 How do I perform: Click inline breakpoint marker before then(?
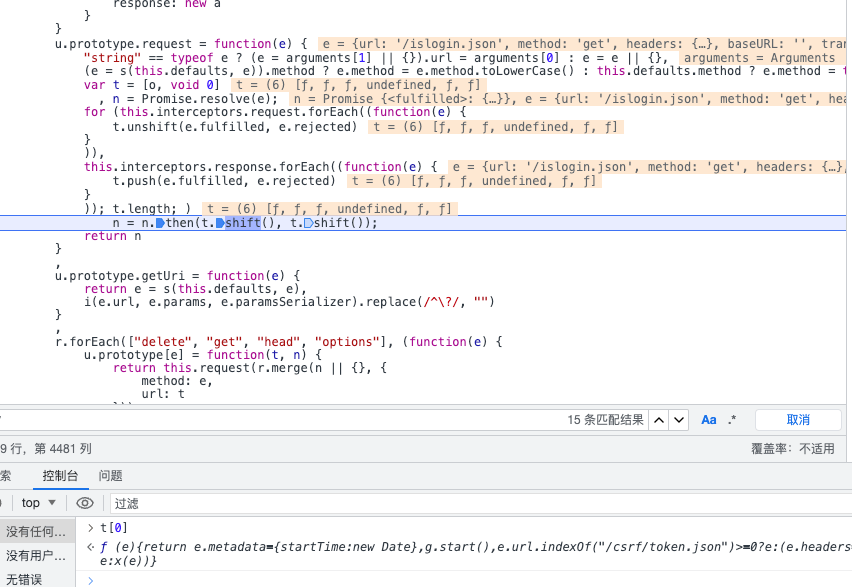(160, 223)
